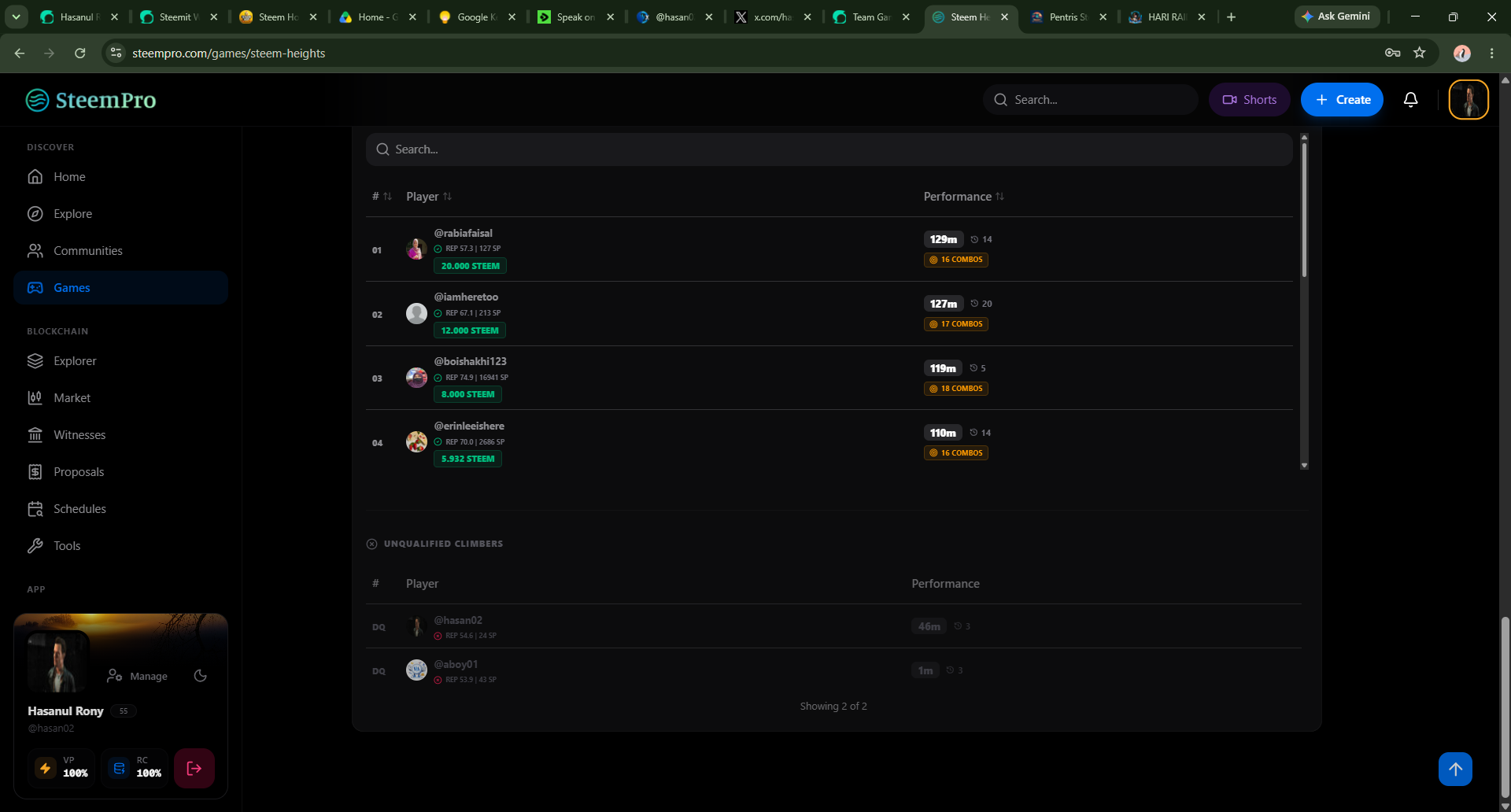Open tab search dropdown arrow

click(16, 17)
